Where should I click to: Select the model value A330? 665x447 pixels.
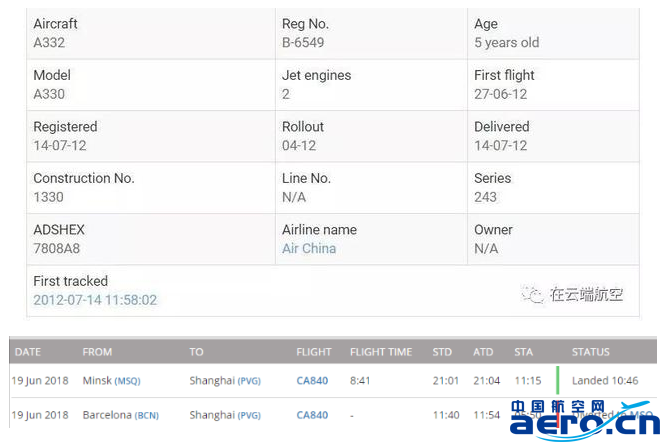point(49,94)
